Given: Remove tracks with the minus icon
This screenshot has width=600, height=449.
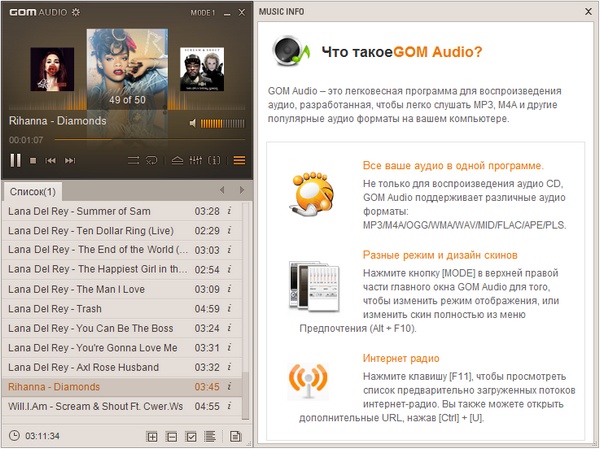Looking at the screenshot, I should [171, 436].
